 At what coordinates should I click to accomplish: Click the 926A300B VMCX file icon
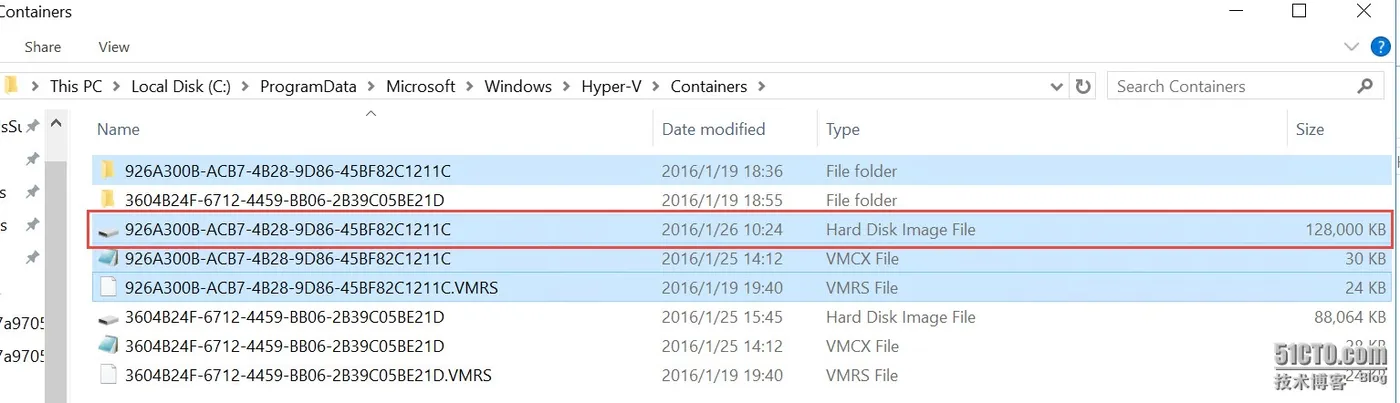108,258
